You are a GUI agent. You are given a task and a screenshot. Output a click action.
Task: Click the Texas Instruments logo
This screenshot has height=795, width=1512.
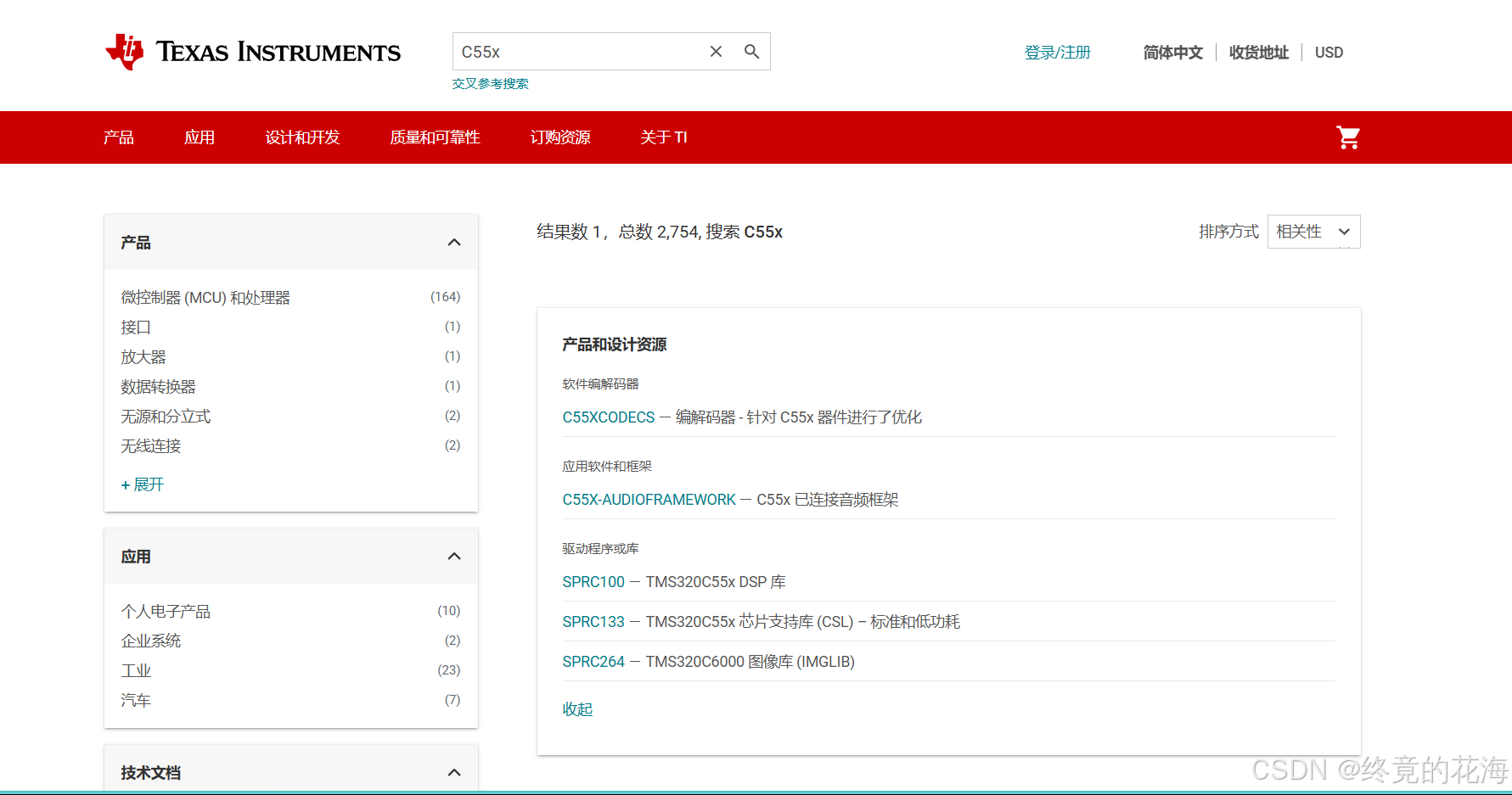coord(252,52)
